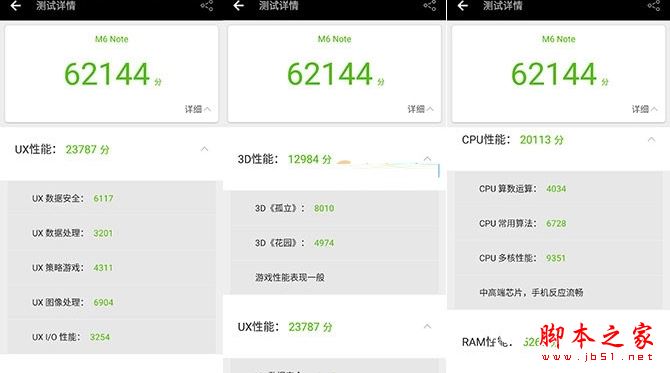Select M6 Note device name in right panel

pyautogui.click(x=558, y=39)
